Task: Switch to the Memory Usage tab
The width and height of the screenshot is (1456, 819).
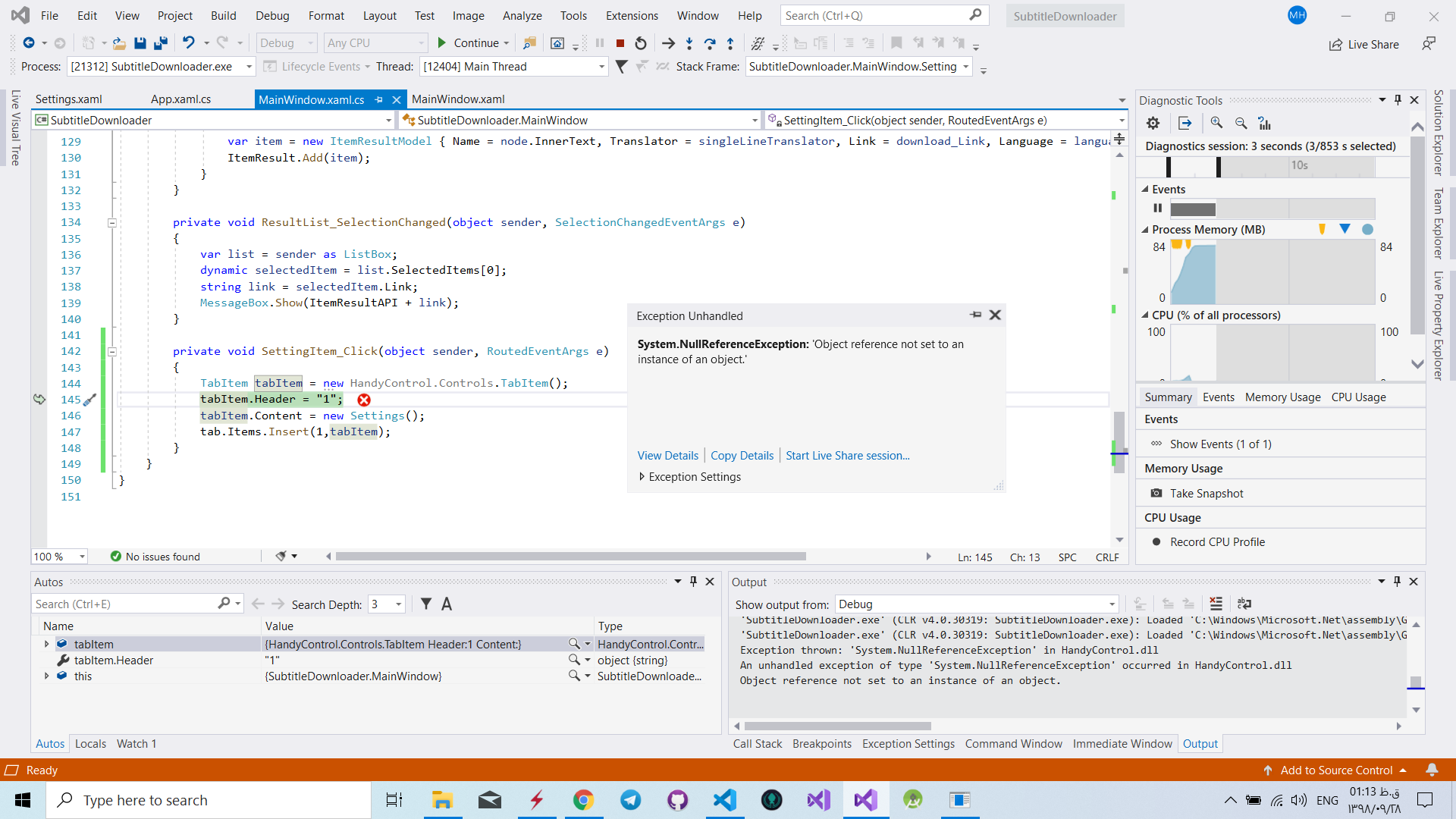Action: 1282,397
